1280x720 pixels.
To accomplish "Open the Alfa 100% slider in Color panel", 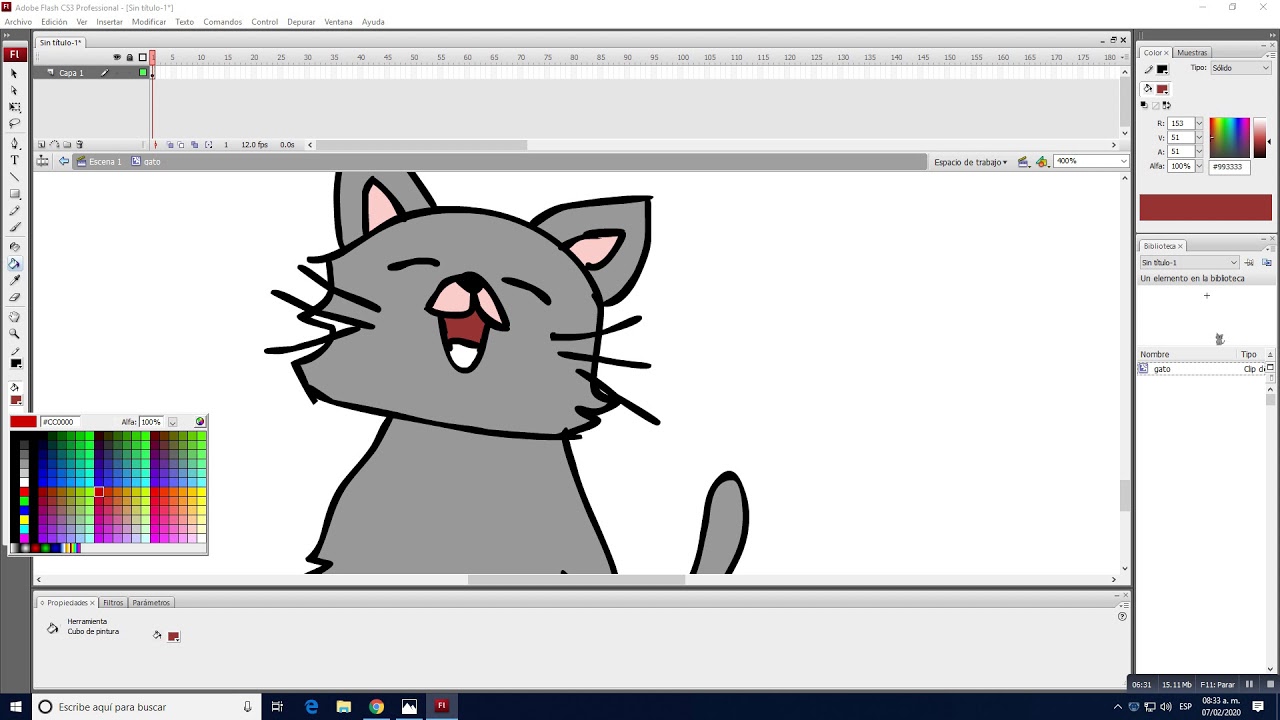I will 1199,166.
